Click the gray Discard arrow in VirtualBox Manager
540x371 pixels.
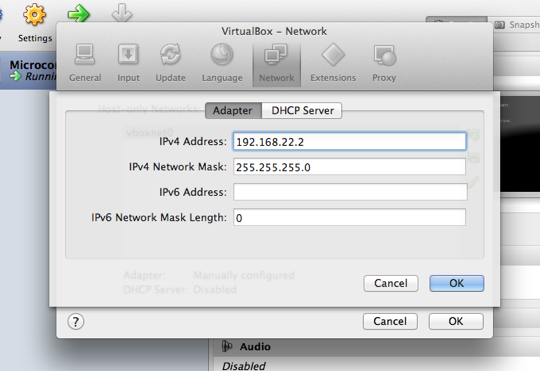coord(122,13)
